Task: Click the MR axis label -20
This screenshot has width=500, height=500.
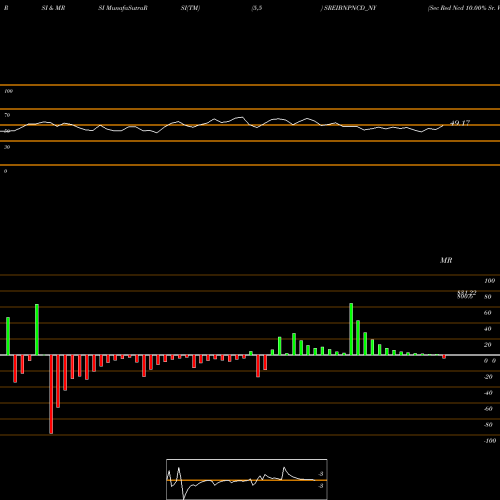Action: click(x=488, y=377)
